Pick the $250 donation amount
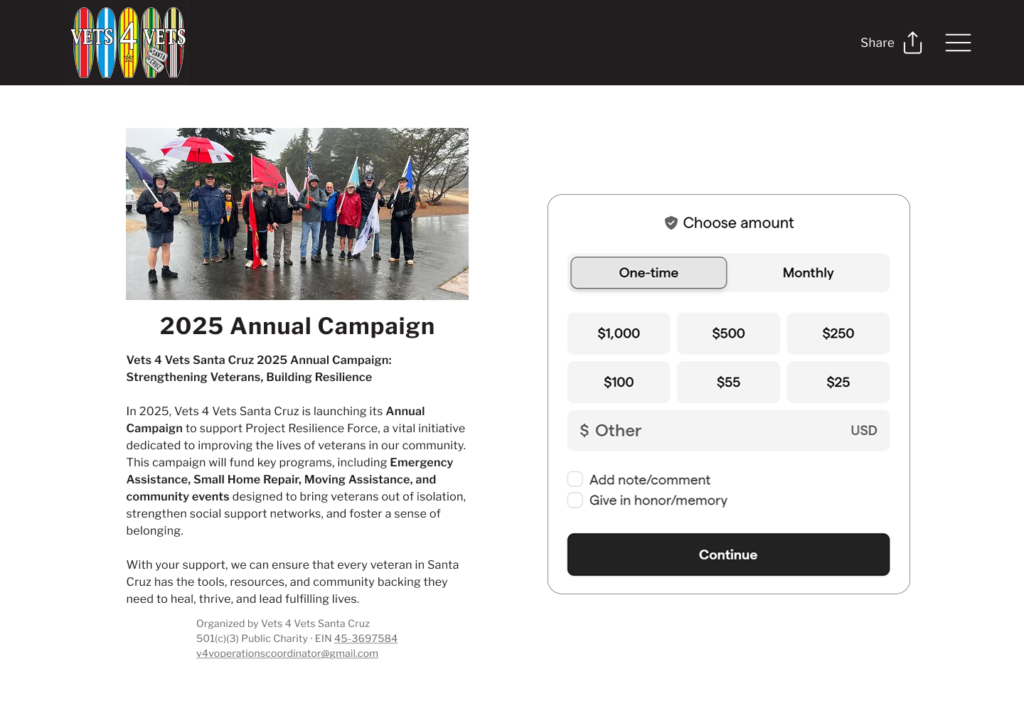1024x723 pixels. click(x=838, y=334)
